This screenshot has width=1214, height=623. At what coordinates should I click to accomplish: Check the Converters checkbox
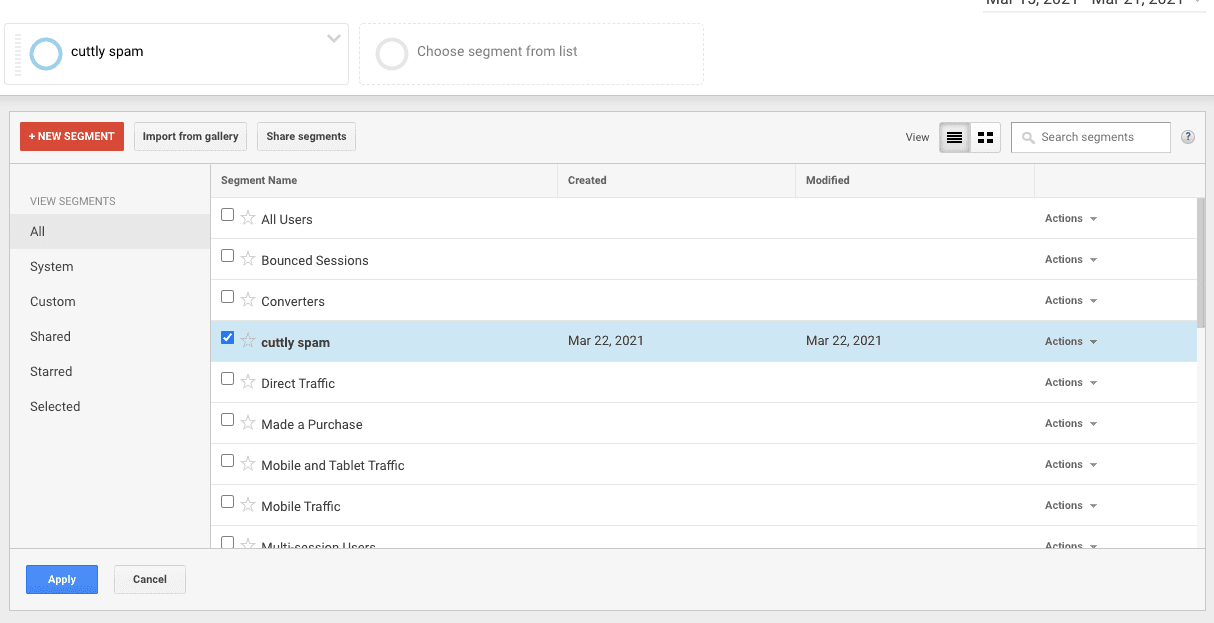click(227, 297)
